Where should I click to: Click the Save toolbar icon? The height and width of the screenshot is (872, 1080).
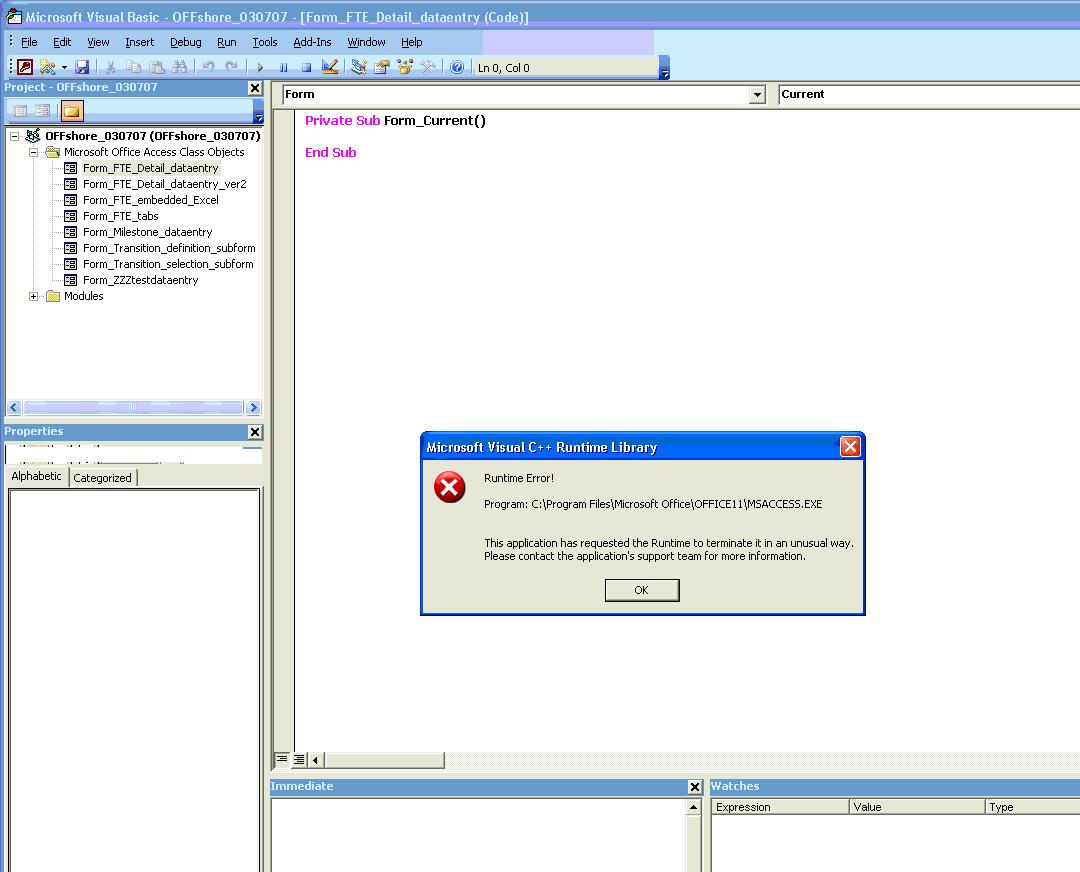pos(82,67)
